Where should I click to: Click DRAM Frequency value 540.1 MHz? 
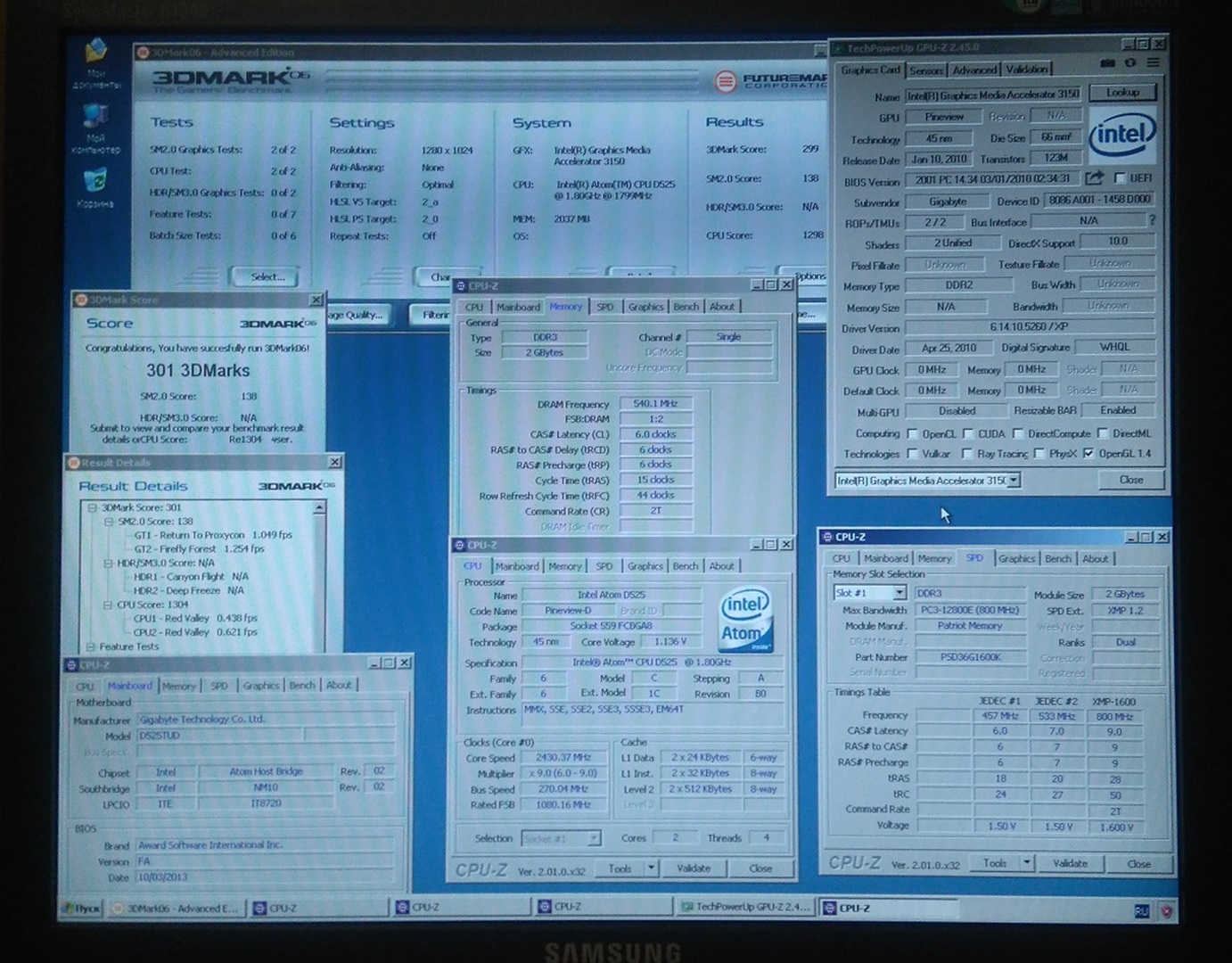655,404
